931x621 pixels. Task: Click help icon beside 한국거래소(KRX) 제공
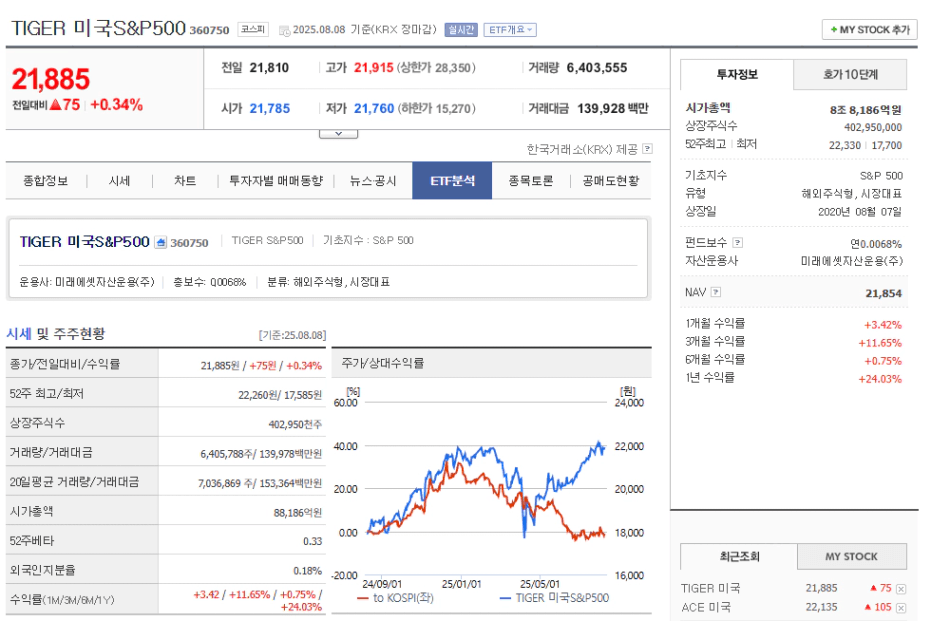tap(648, 148)
